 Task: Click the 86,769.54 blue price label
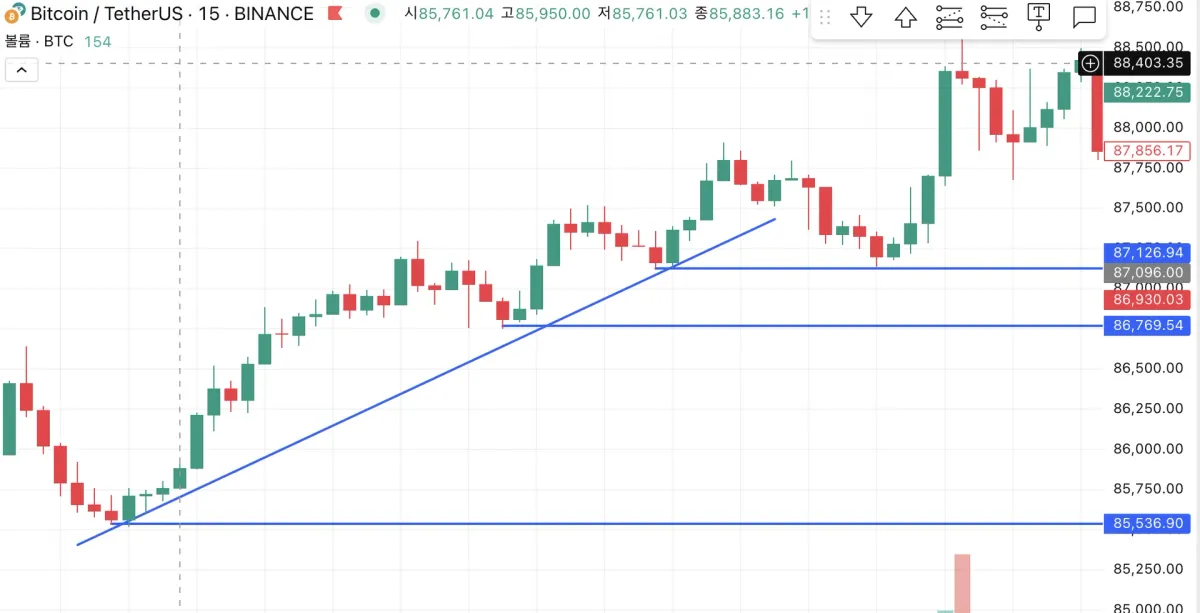[x=1147, y=325]
